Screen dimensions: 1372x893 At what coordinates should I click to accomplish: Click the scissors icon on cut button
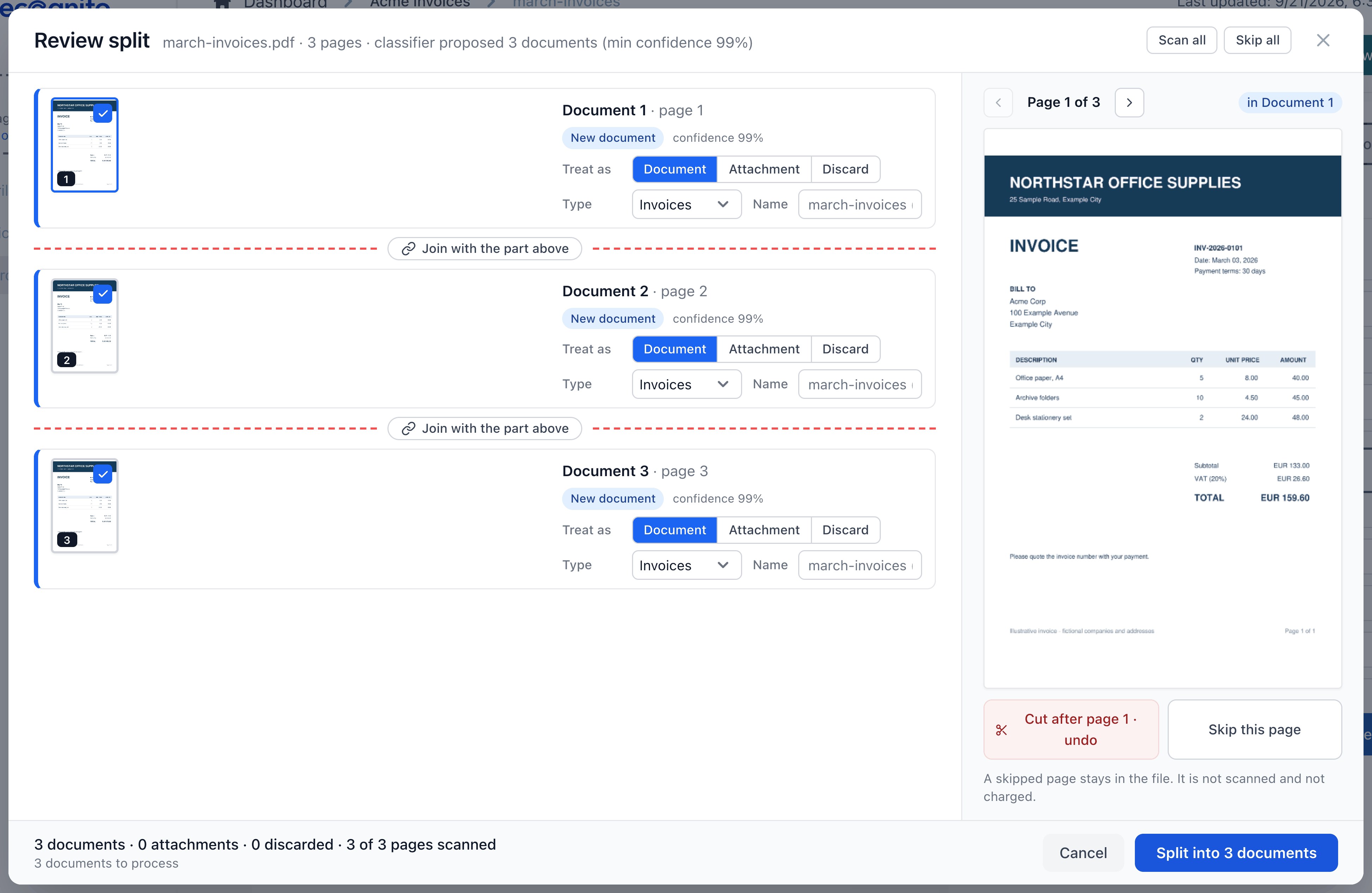[x=1001, y=730]
